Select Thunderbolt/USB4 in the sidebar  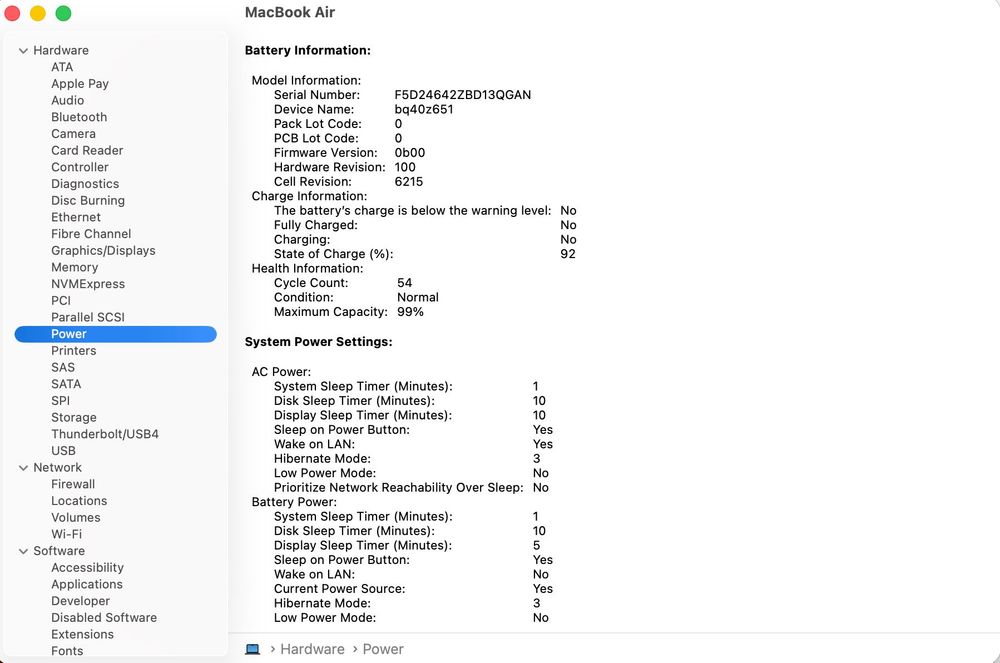tap(105, 434)
